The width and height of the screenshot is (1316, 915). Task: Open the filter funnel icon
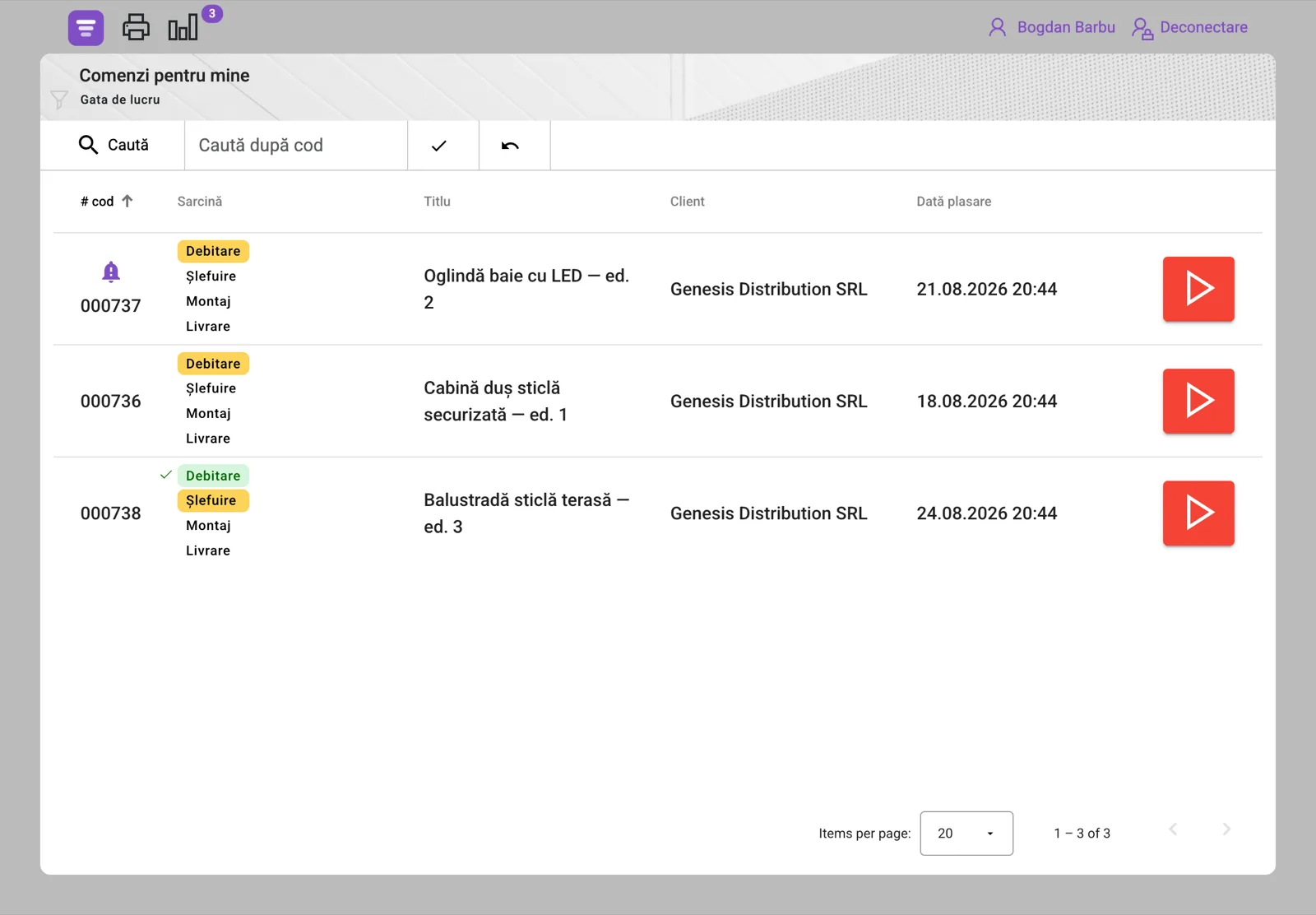coord(59,100)
